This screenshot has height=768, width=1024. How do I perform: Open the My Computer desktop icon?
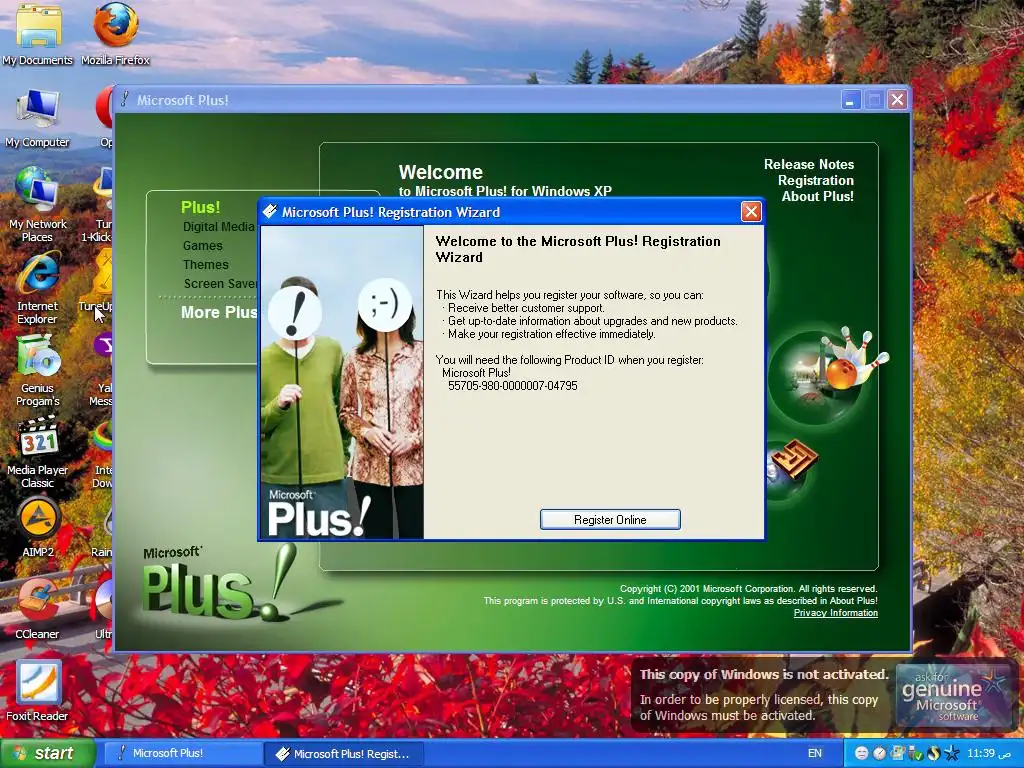[x=37, y=119]
